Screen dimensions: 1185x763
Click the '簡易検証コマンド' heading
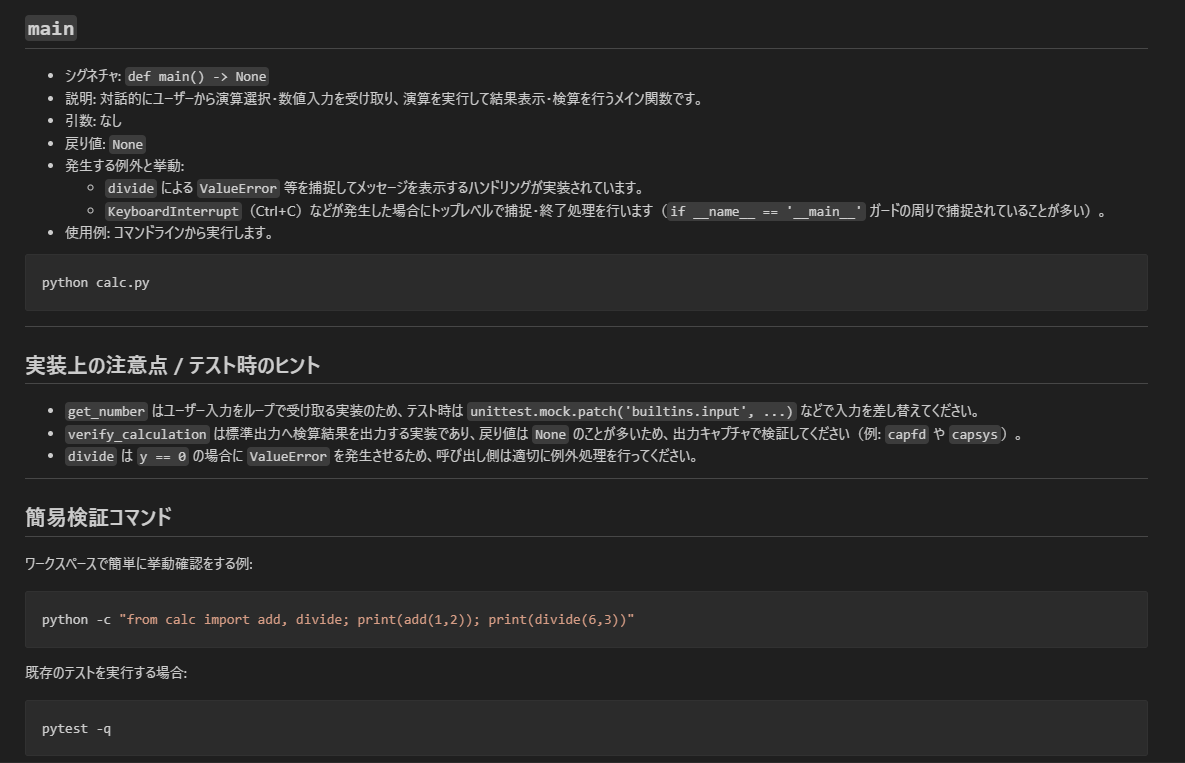pyautogui.click(x=98, y=517)
